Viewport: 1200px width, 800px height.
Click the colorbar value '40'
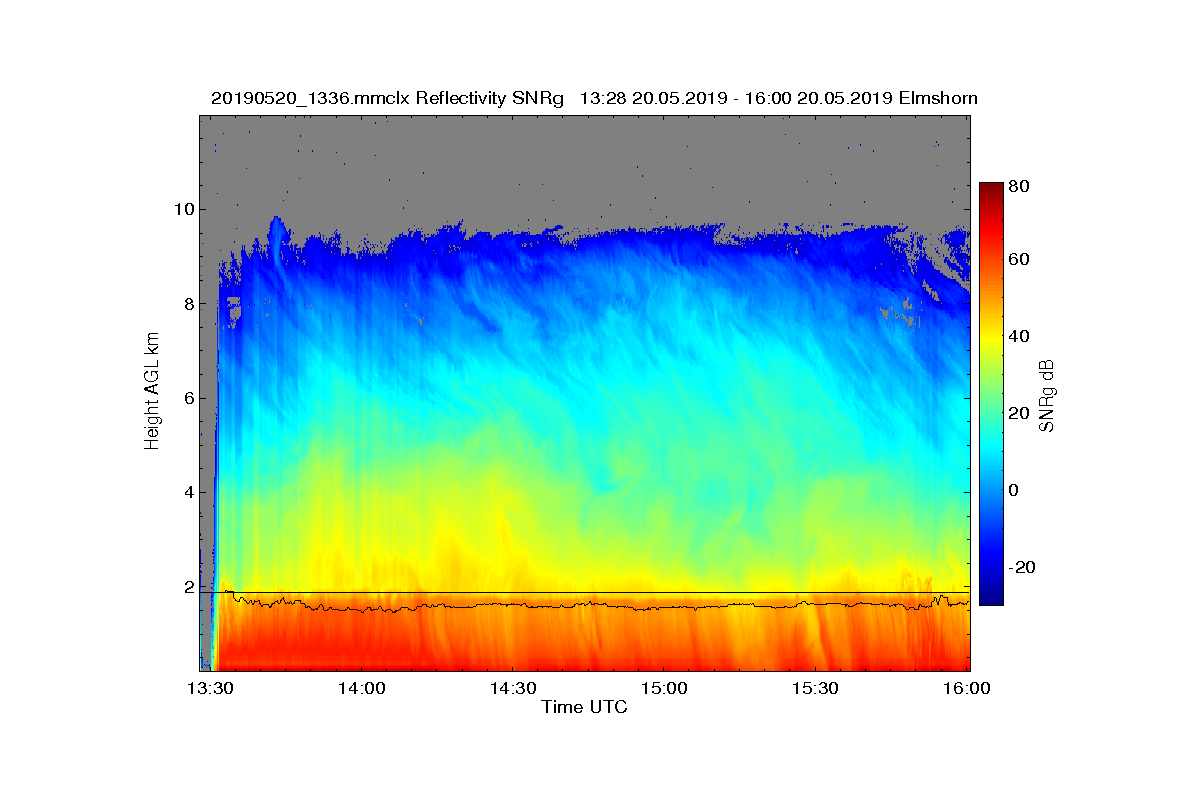[1019, 336]
